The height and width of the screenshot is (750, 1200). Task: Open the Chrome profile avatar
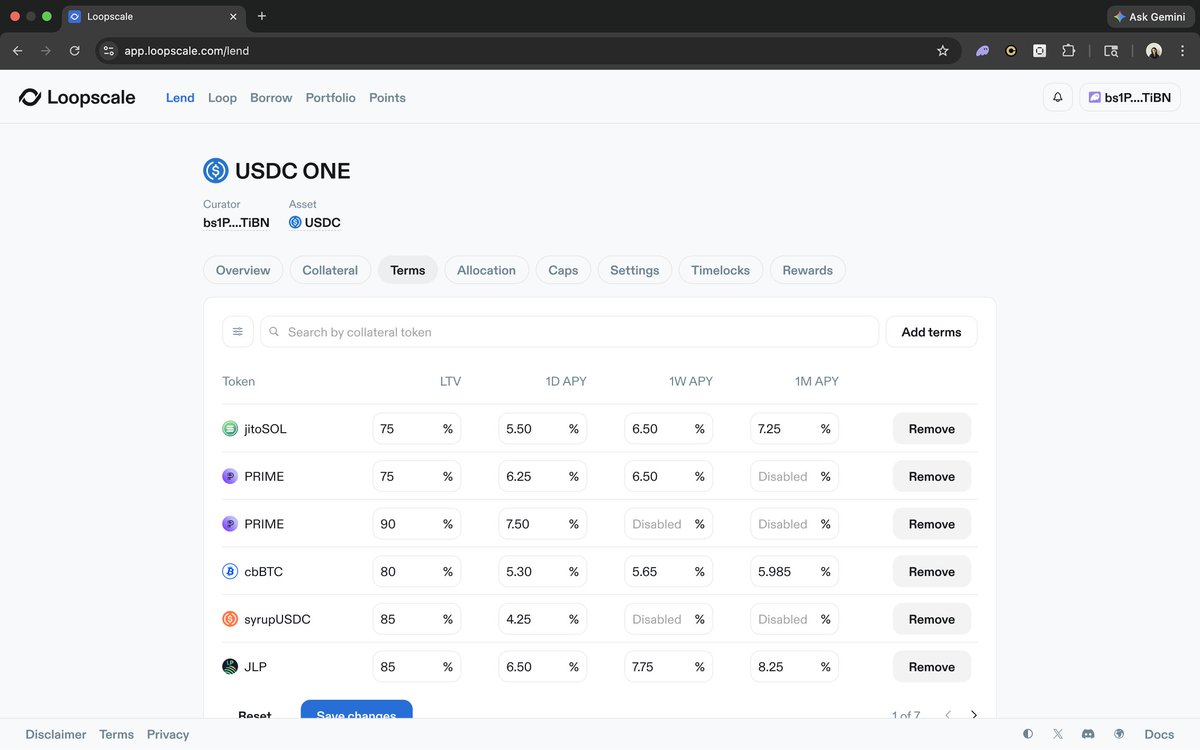click(1154, 51)
